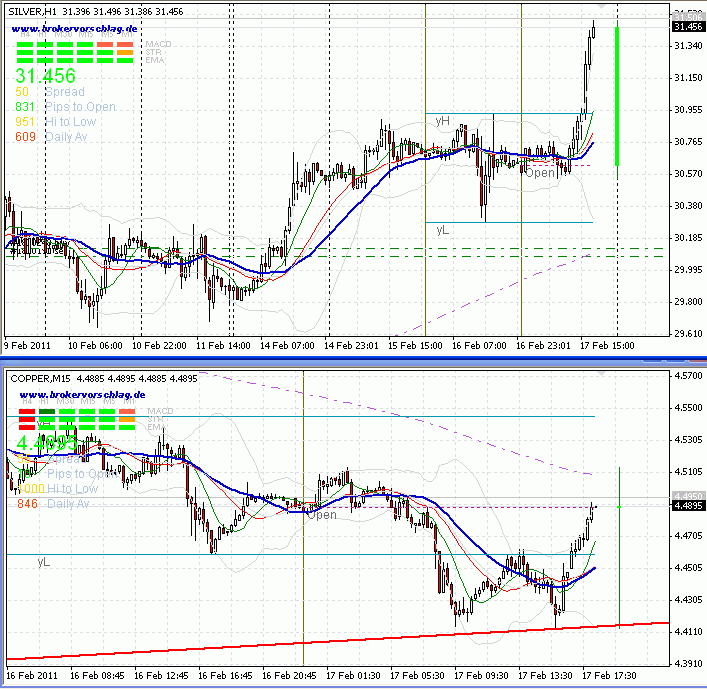Click the 4.5700 price on the Copper axis
Viewport: 707px width, 689px height.
[689, 376]
